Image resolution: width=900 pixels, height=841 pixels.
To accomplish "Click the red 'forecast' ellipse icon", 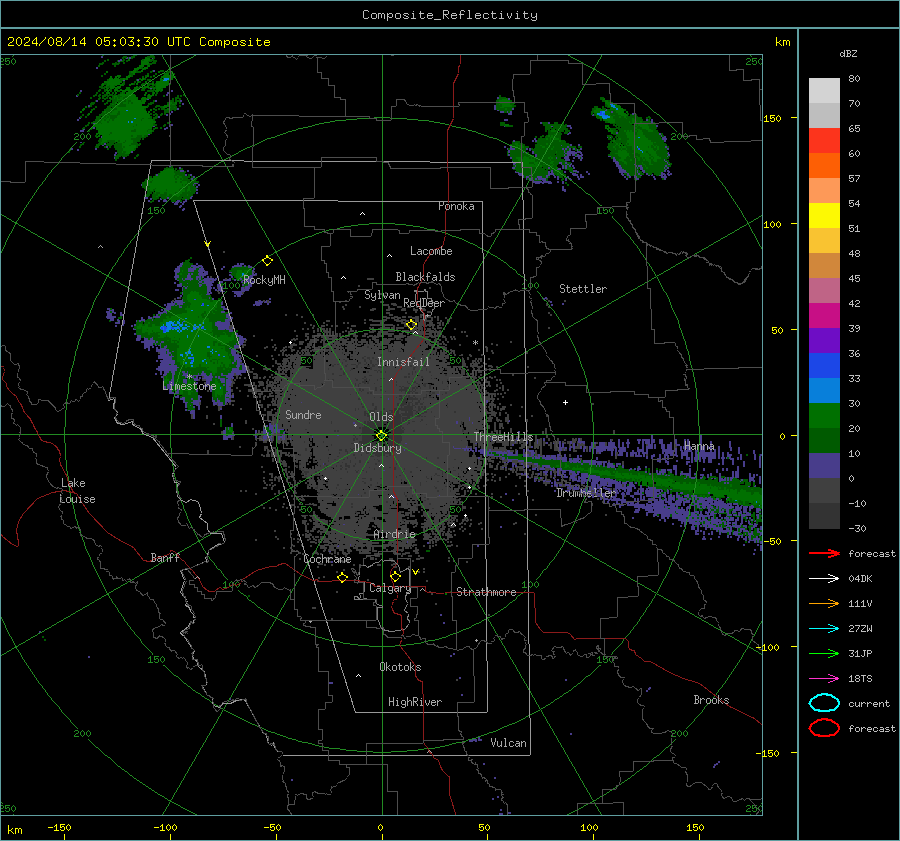I will pos(824,728).
